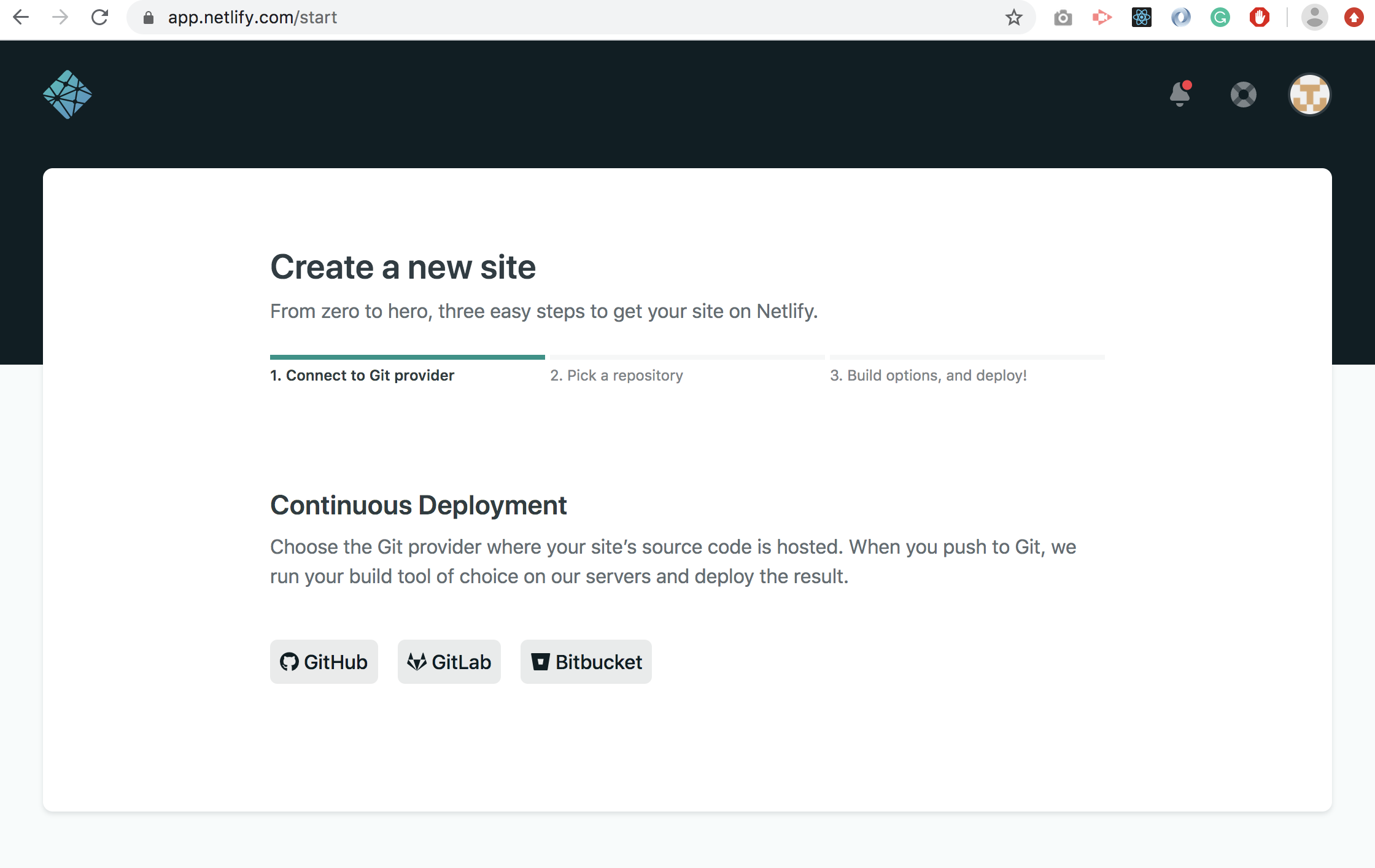Connect with Bitbucket

pyautogui.click(x=586, y=662)
